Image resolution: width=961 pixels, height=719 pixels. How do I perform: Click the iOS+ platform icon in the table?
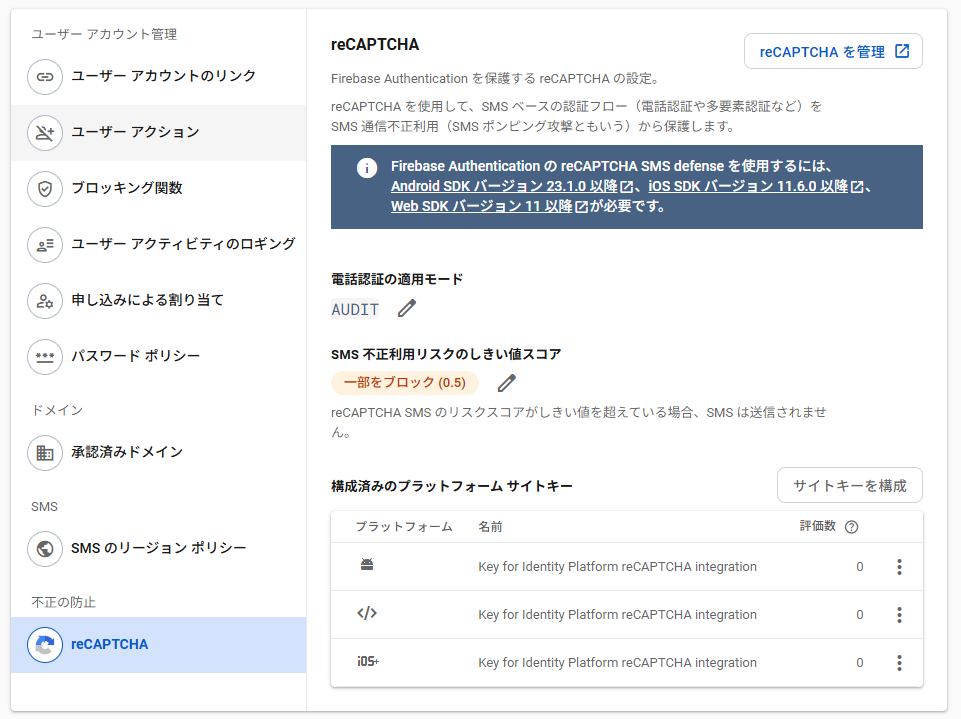click(x=368, y=661)
